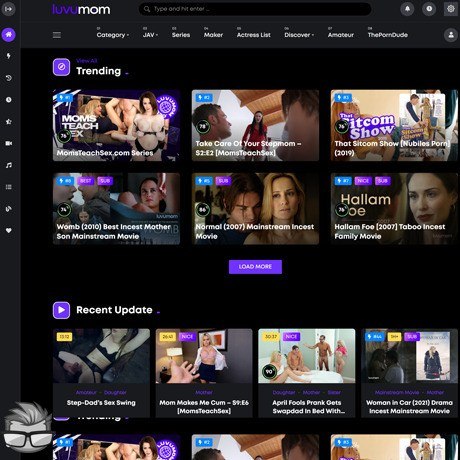460x460 pixels.
Task: Click the heart favorites sidebar icon
Action: click(x=9, y=230)
